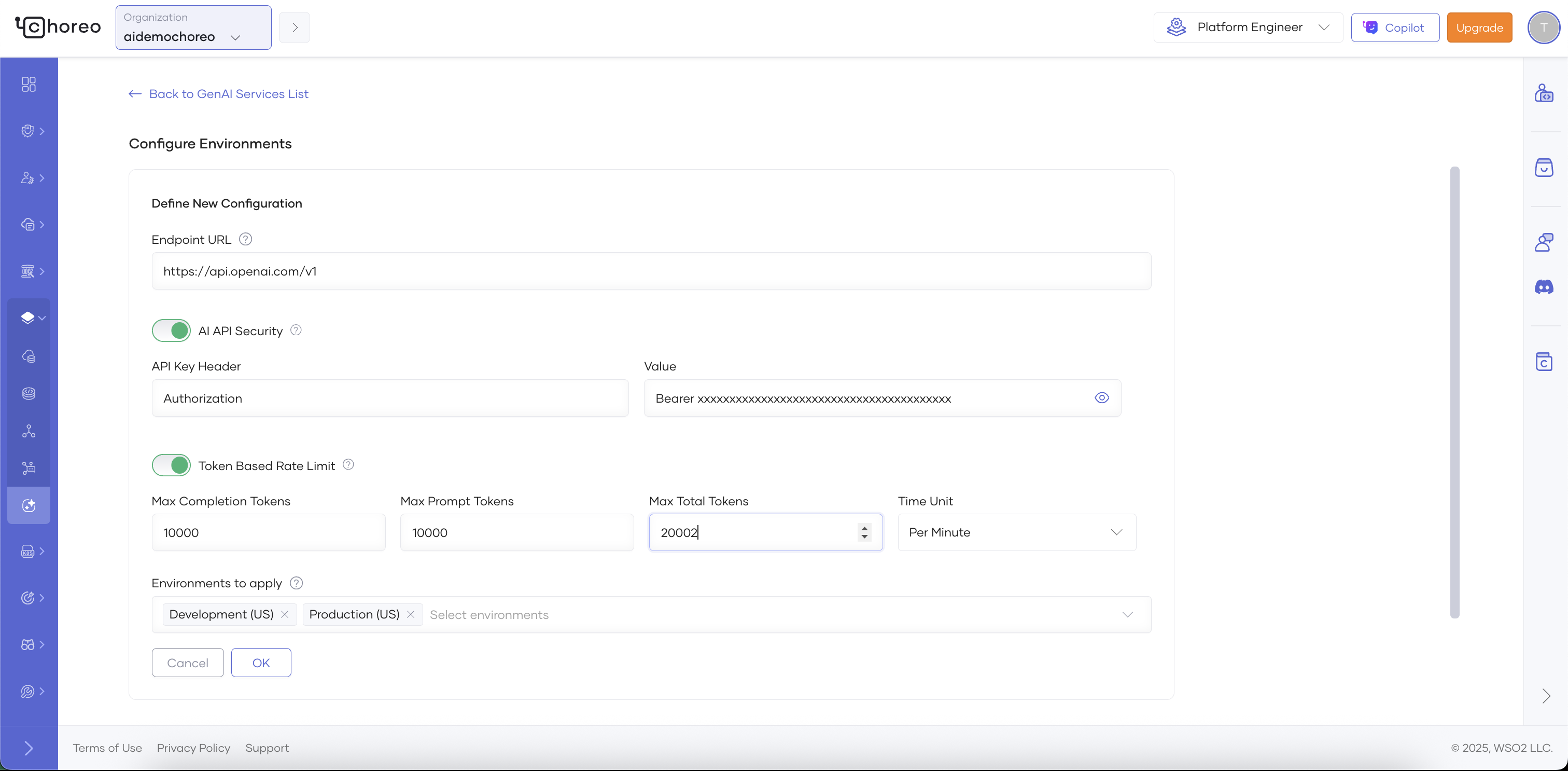Toggle AI API Security switch

click(171, 331)
